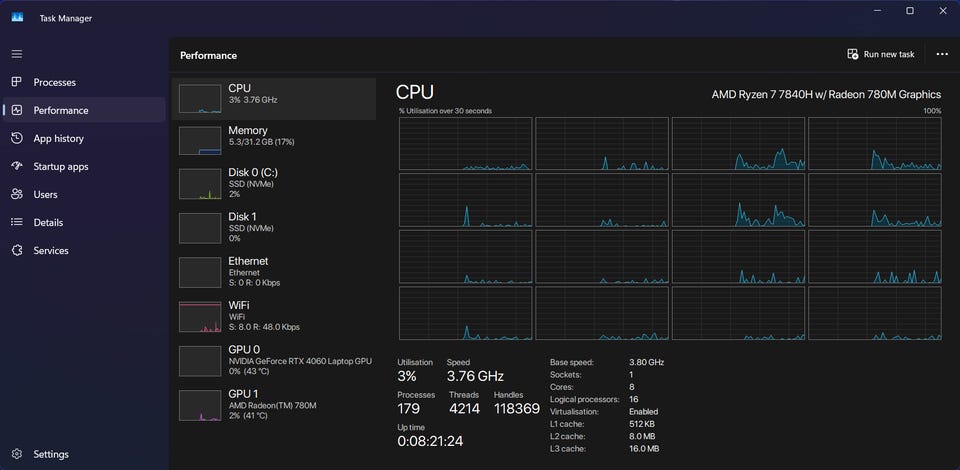Screen dimensions: 960x470
Task: Click the Cores value 8
Action: pyautogui.click(x=632, y=387)
